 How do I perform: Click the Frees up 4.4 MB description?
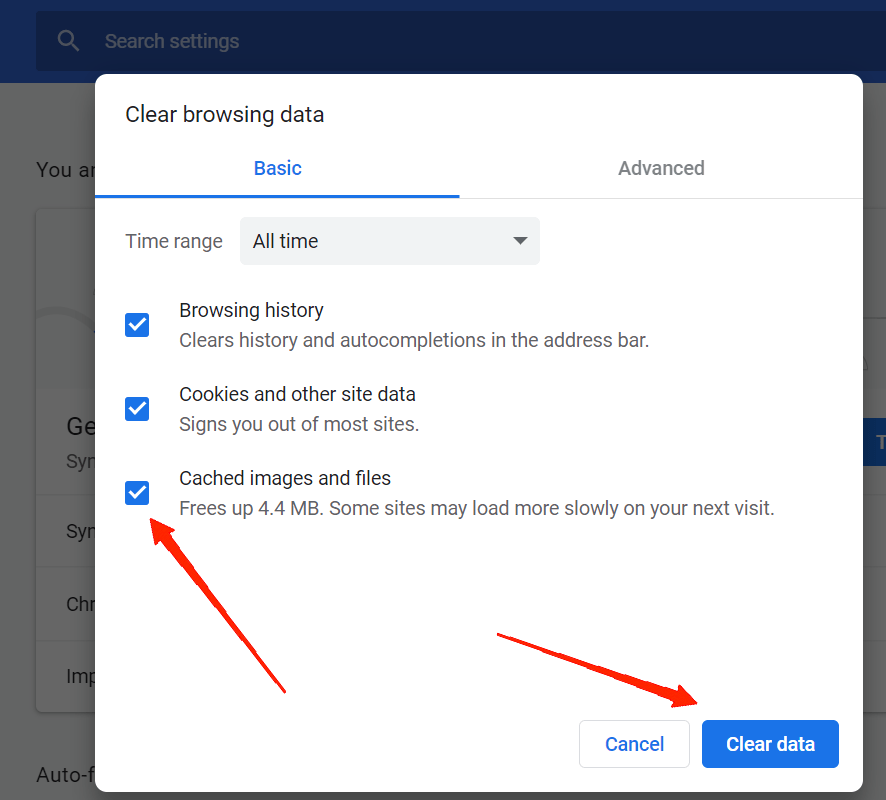pos(476,508)
